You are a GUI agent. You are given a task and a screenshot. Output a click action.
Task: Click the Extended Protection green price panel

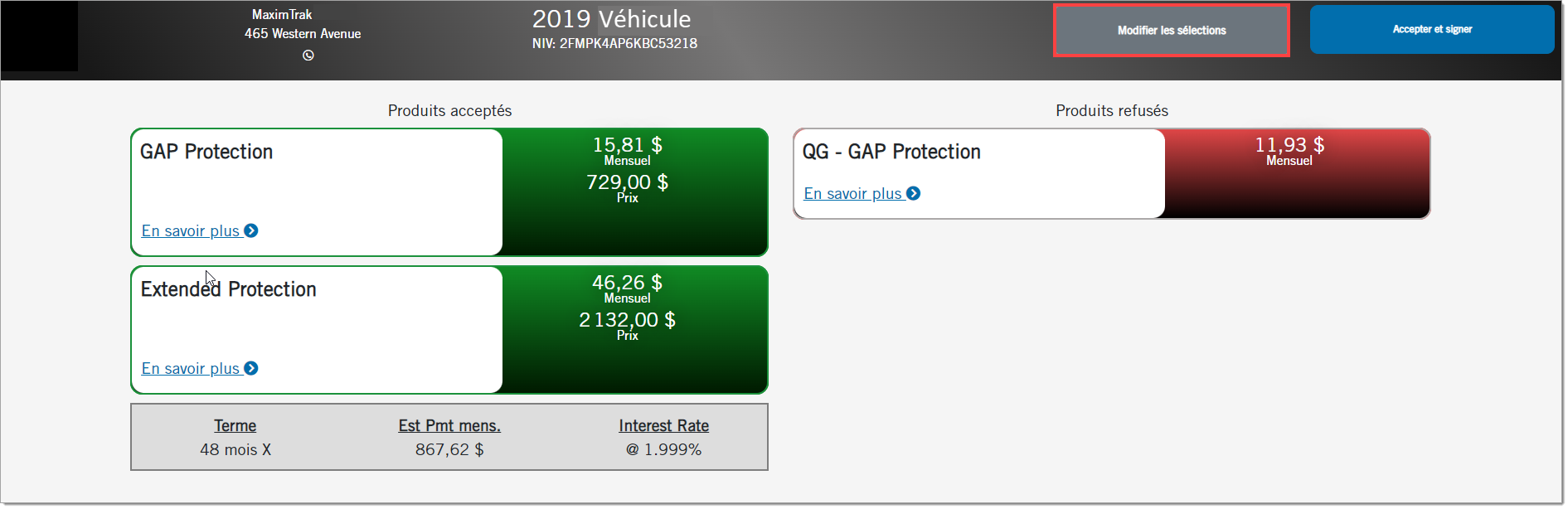(x=634, y=330)
